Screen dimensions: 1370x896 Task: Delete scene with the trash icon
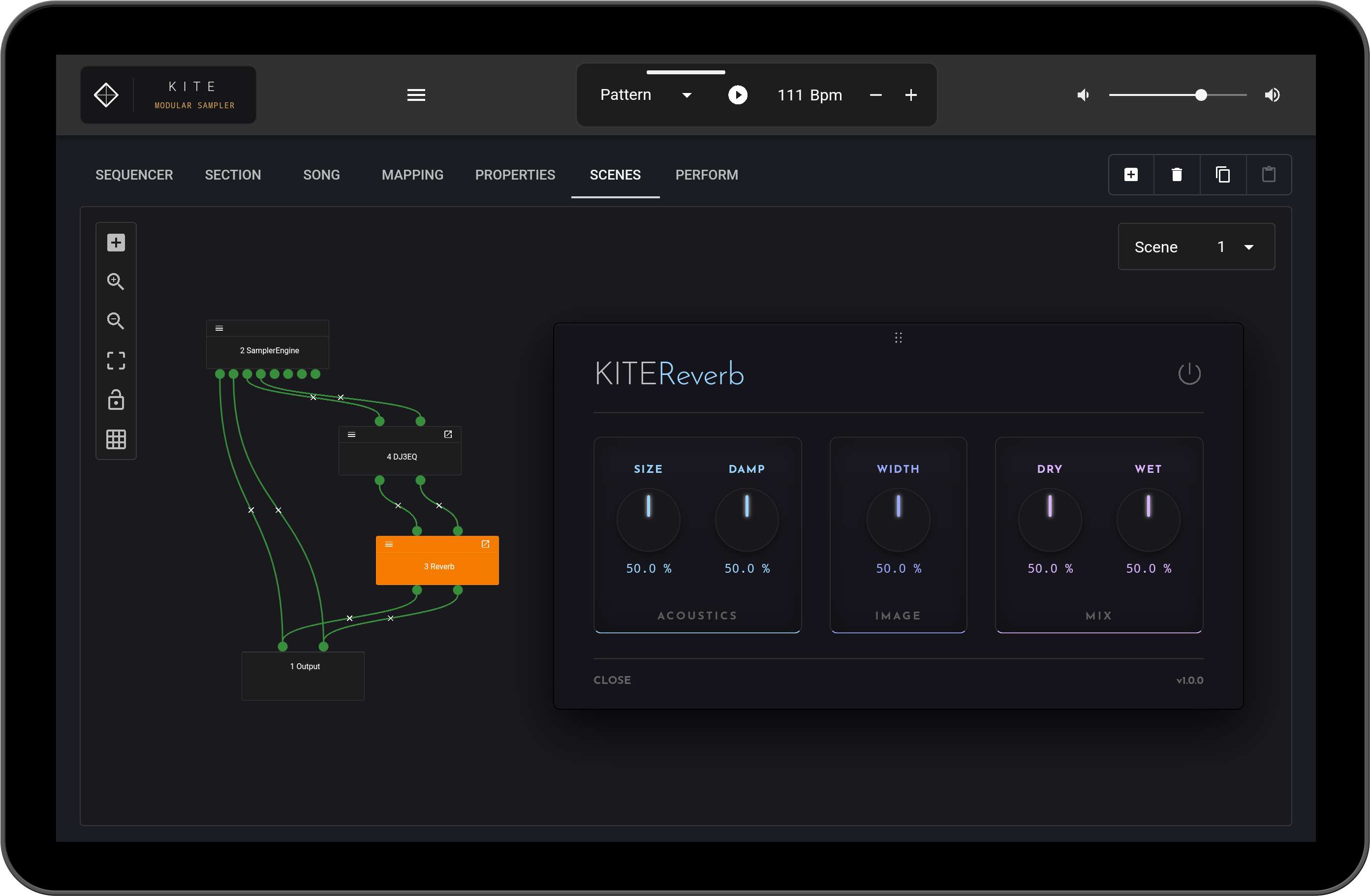point(1177,174)
